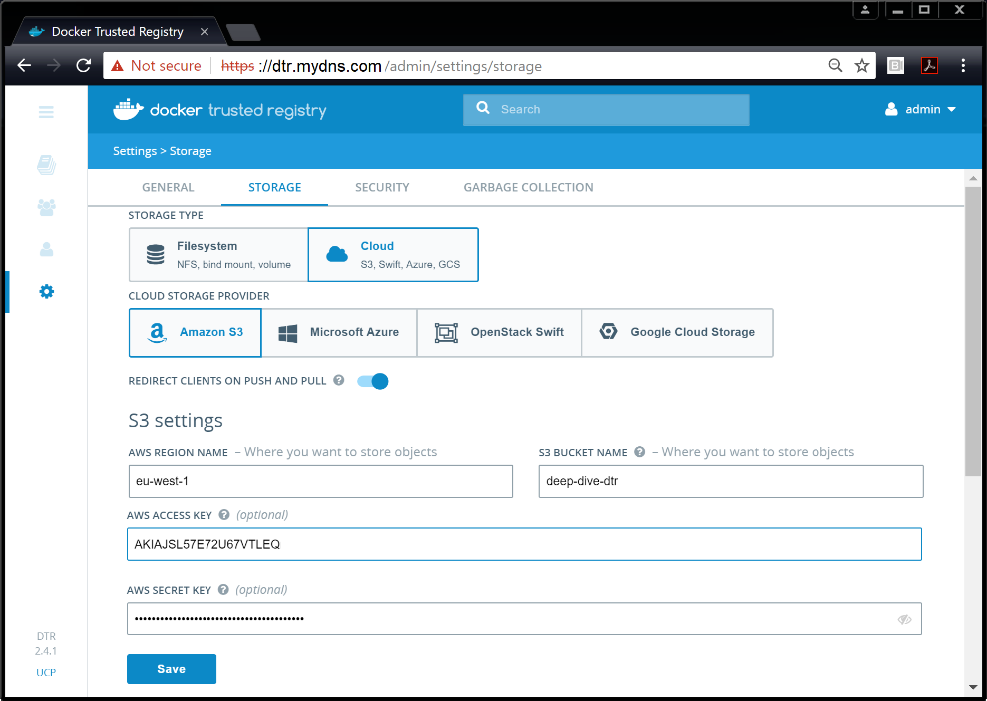Open Users icon in left sidebar
The height and width of the screenshot is (701, 987).
[46, 249]
